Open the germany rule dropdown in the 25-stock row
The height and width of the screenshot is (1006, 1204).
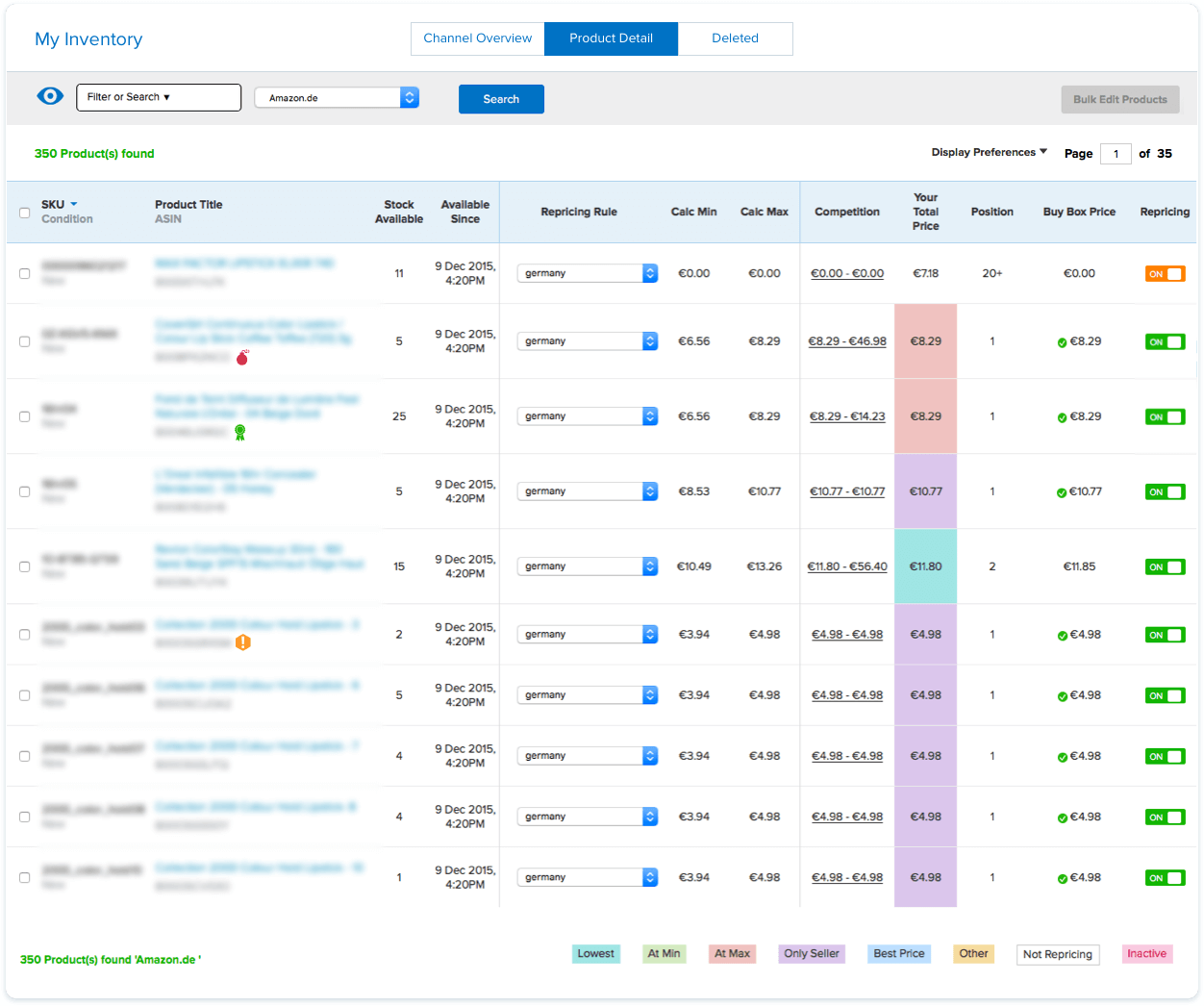click(x=588, y=416)
